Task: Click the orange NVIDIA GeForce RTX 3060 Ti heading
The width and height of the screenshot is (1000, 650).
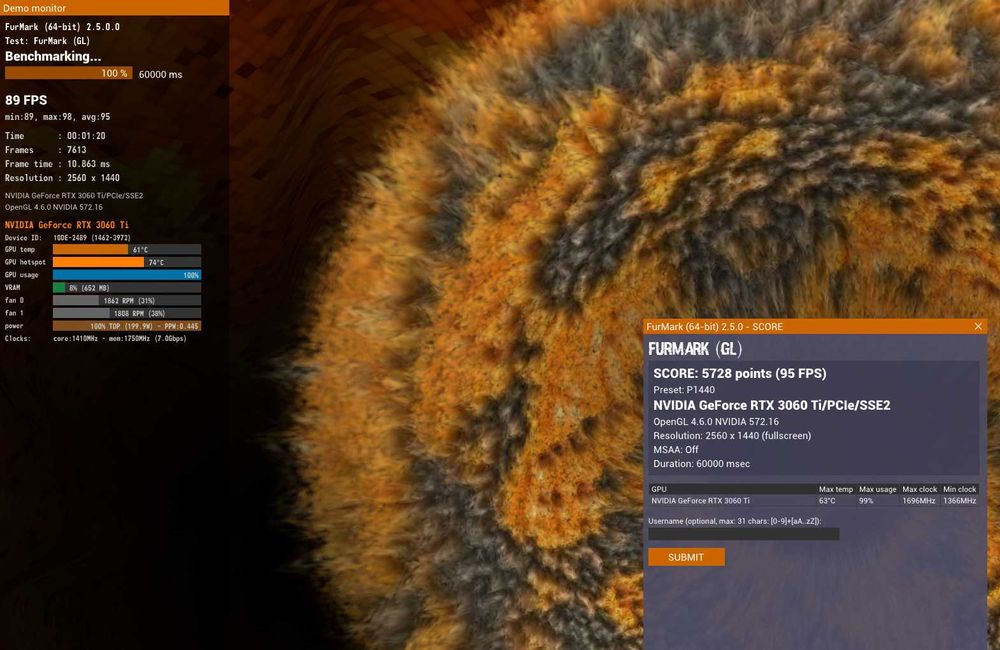Action: [67, 225]
